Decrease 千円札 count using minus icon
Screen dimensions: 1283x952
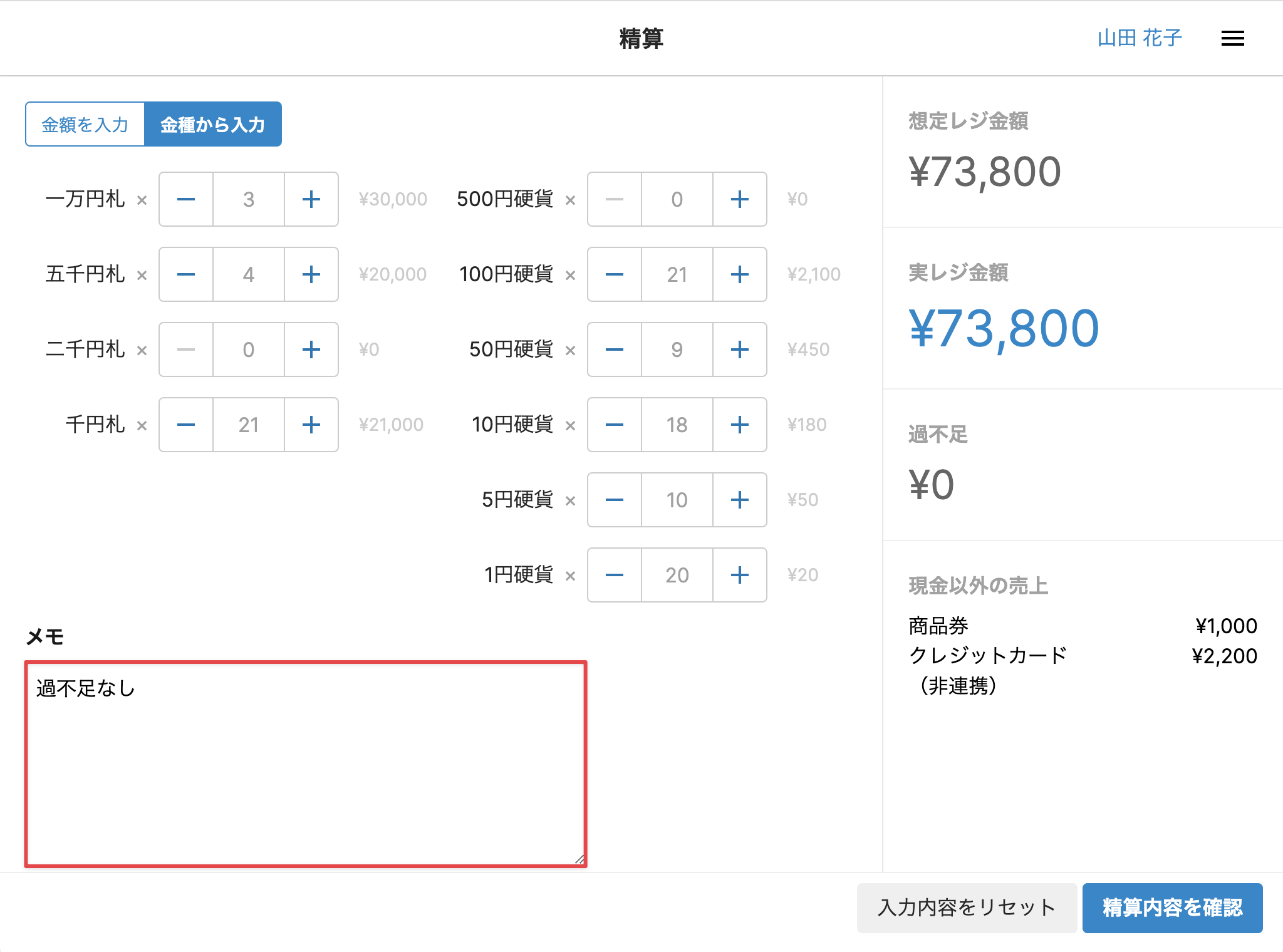186,425
